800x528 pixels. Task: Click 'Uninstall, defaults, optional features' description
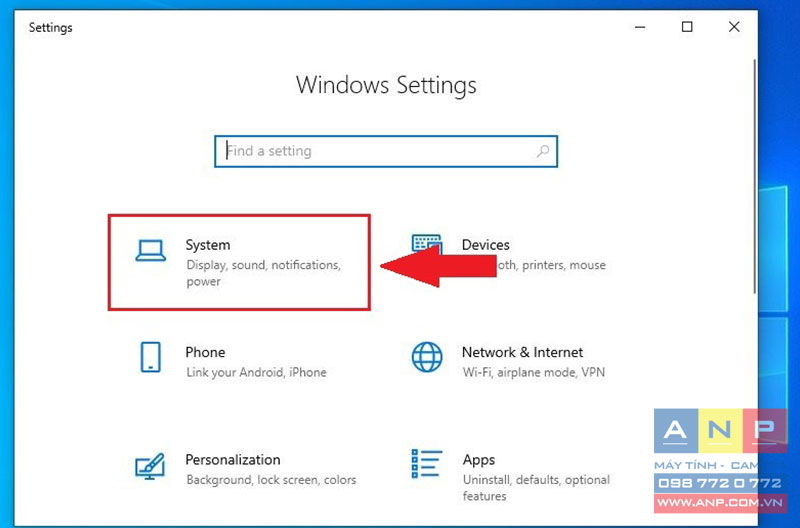coord(536,488)
